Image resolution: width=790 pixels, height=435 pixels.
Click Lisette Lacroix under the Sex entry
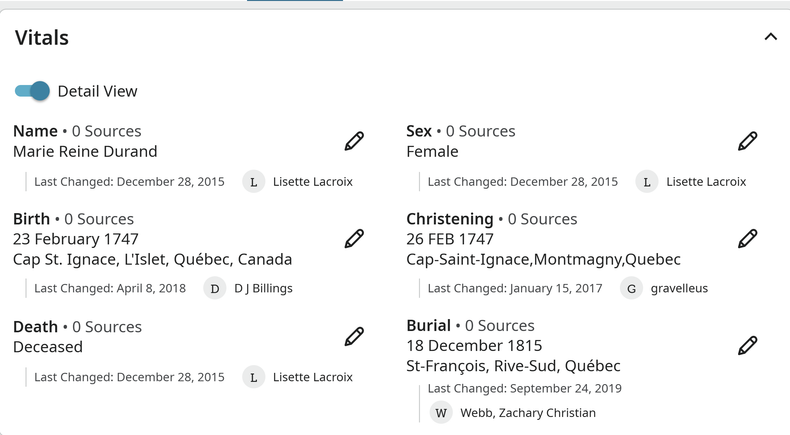pyautogui.click(x=706, y=182)
